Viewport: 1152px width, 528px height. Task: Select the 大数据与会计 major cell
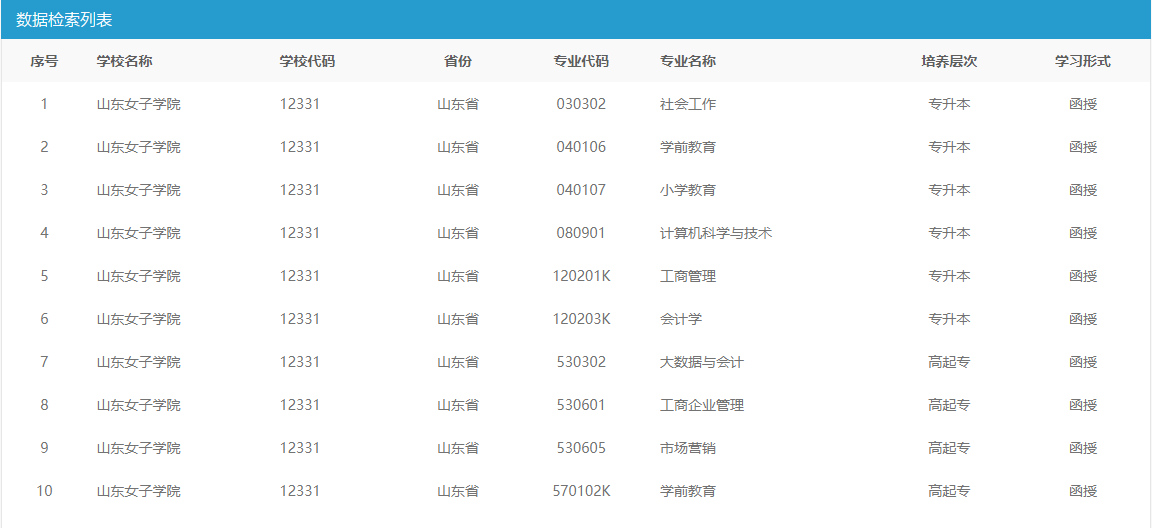pyautogui.click(x=702, y=362)
